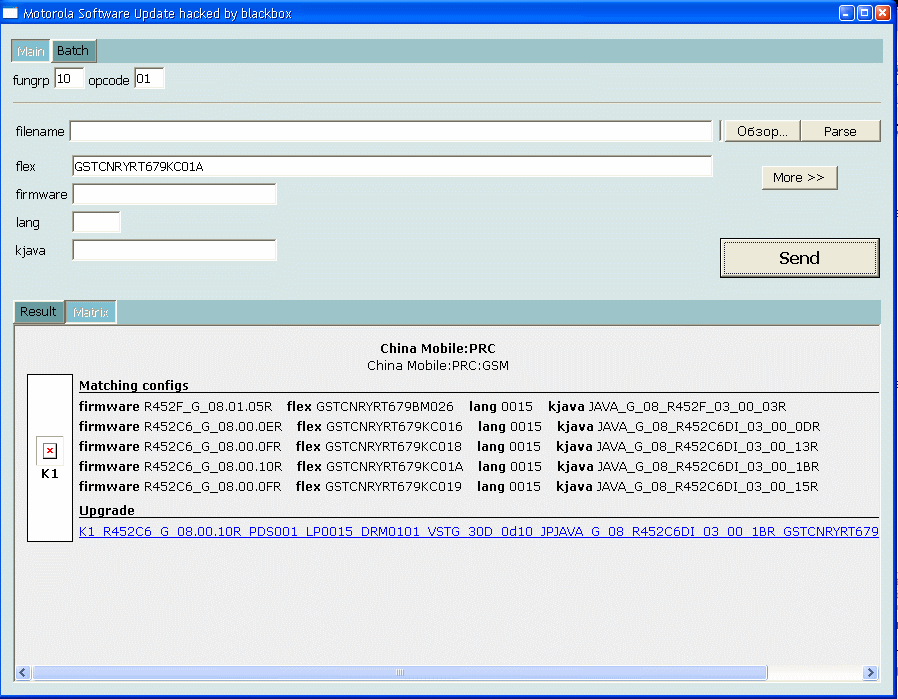
Task: Click kjava value JAVA_G_08_R452C6DI_03_00_0DR
Action: coord(709,426)
